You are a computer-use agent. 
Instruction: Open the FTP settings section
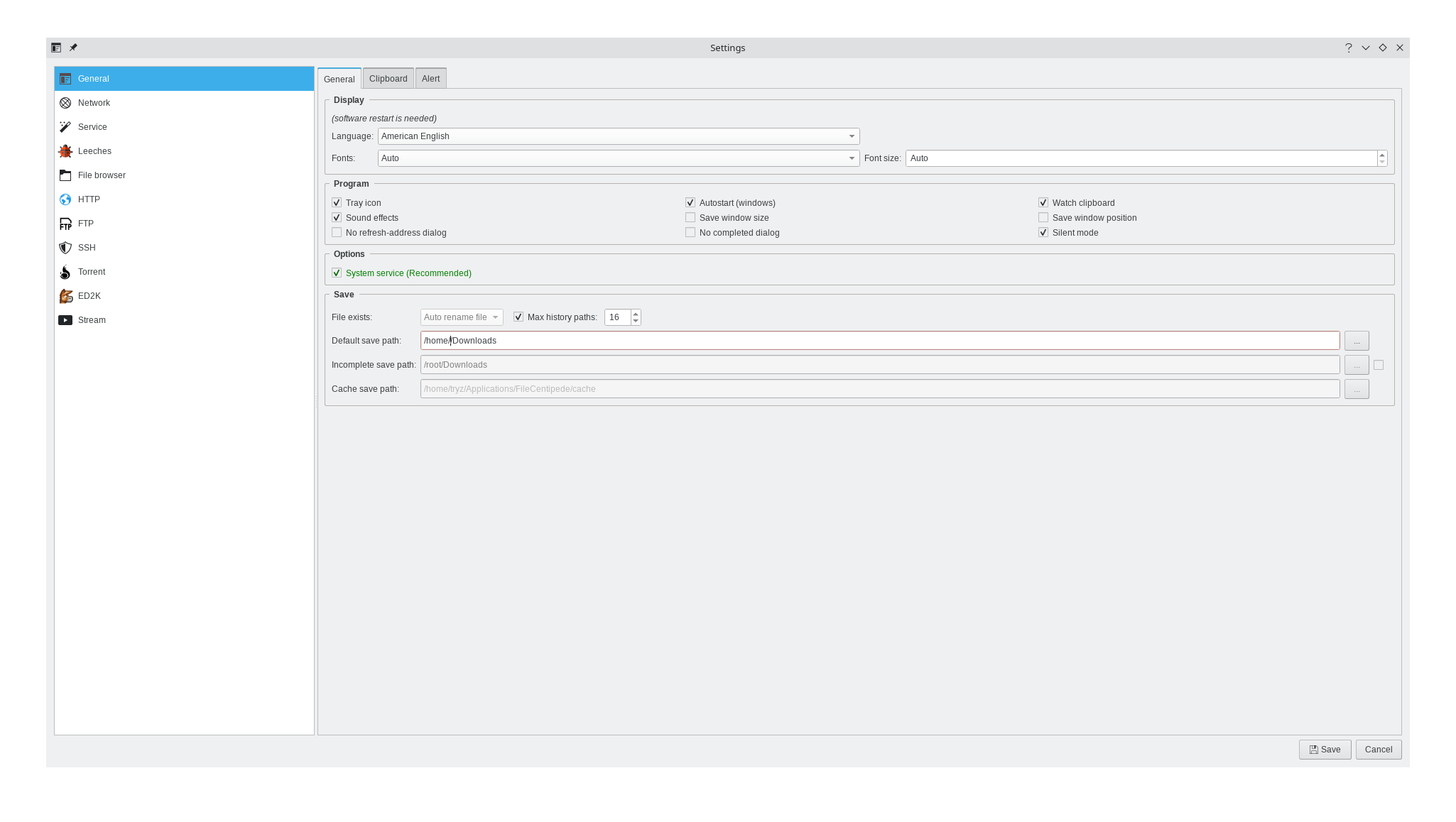point(86,224)
